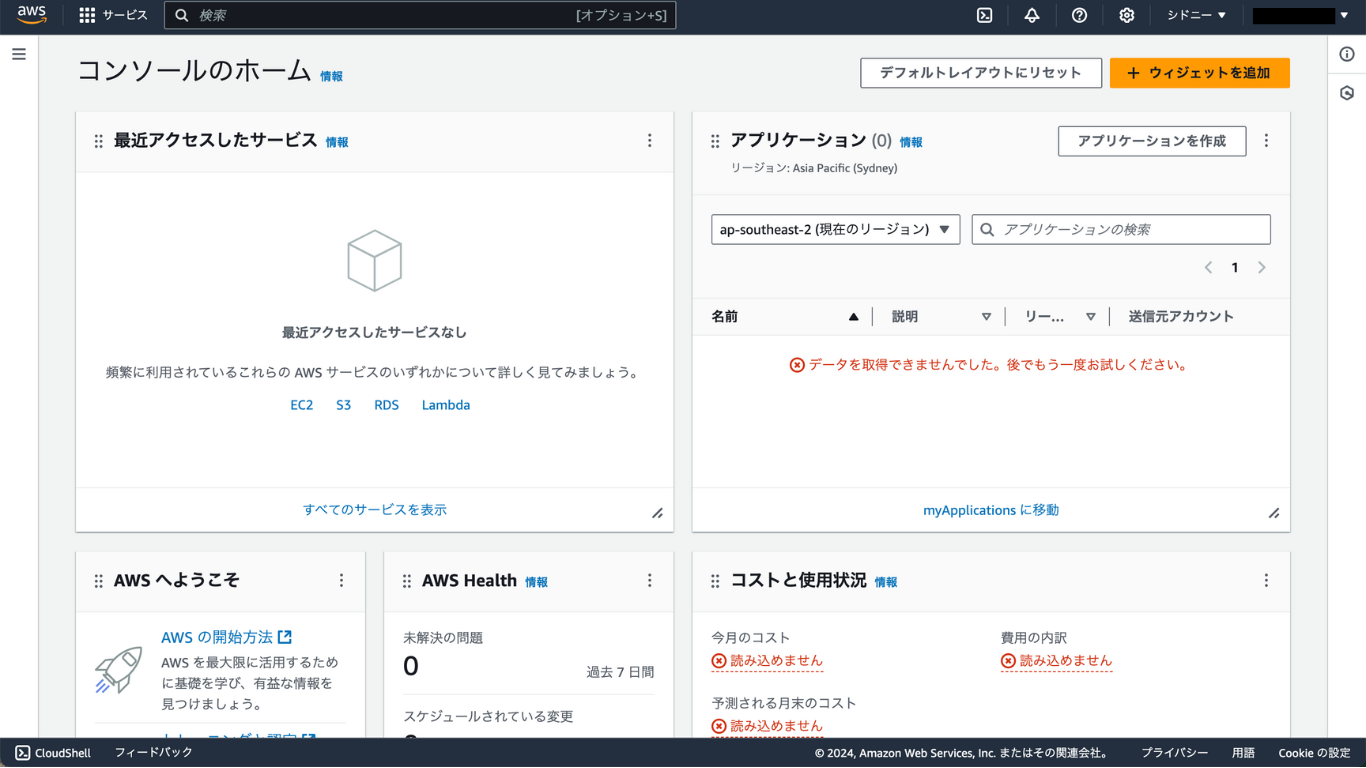Open the info panel icon on right edge

(1347, 54)
